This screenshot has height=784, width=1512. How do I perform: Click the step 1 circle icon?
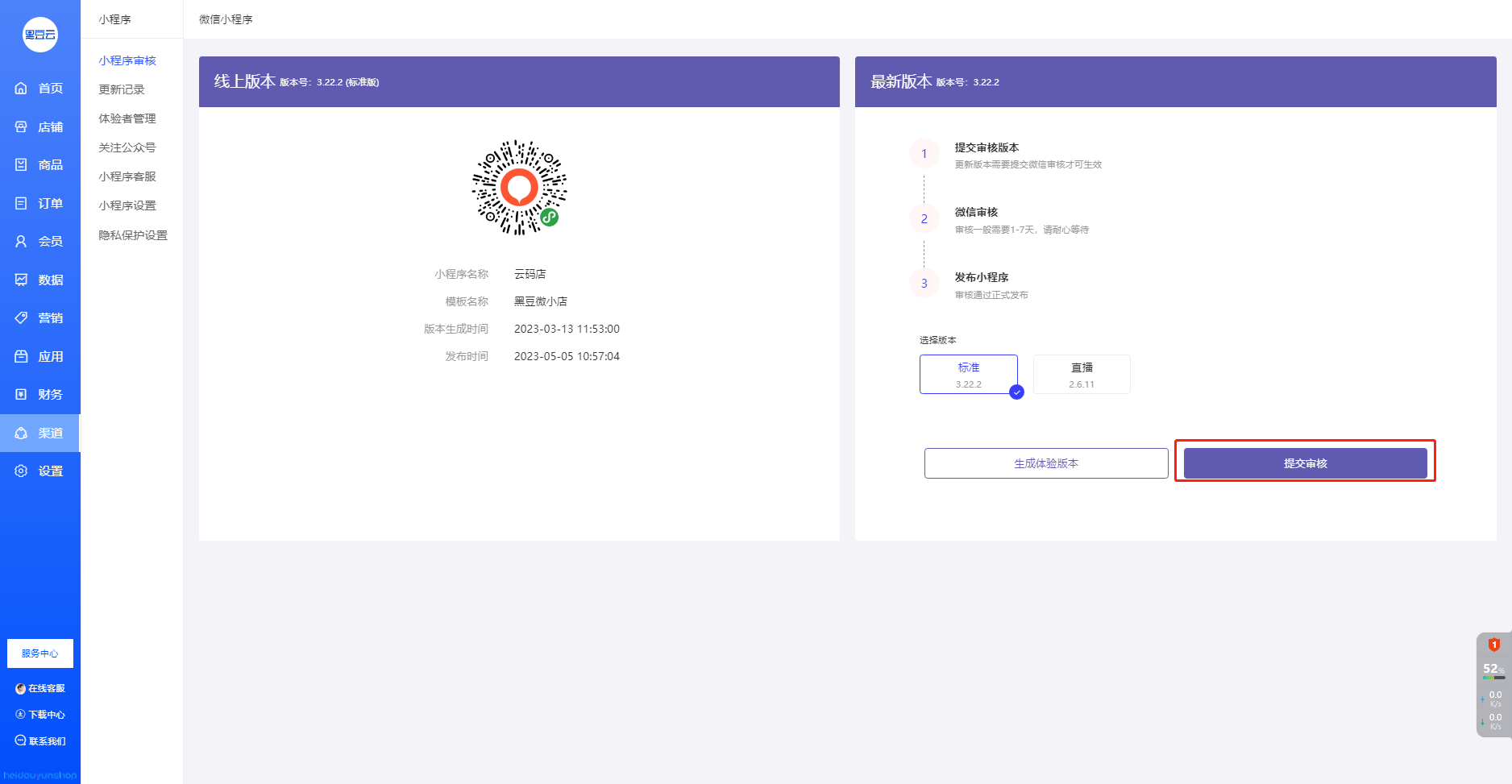pyautogui.click(x=924, y=154)
